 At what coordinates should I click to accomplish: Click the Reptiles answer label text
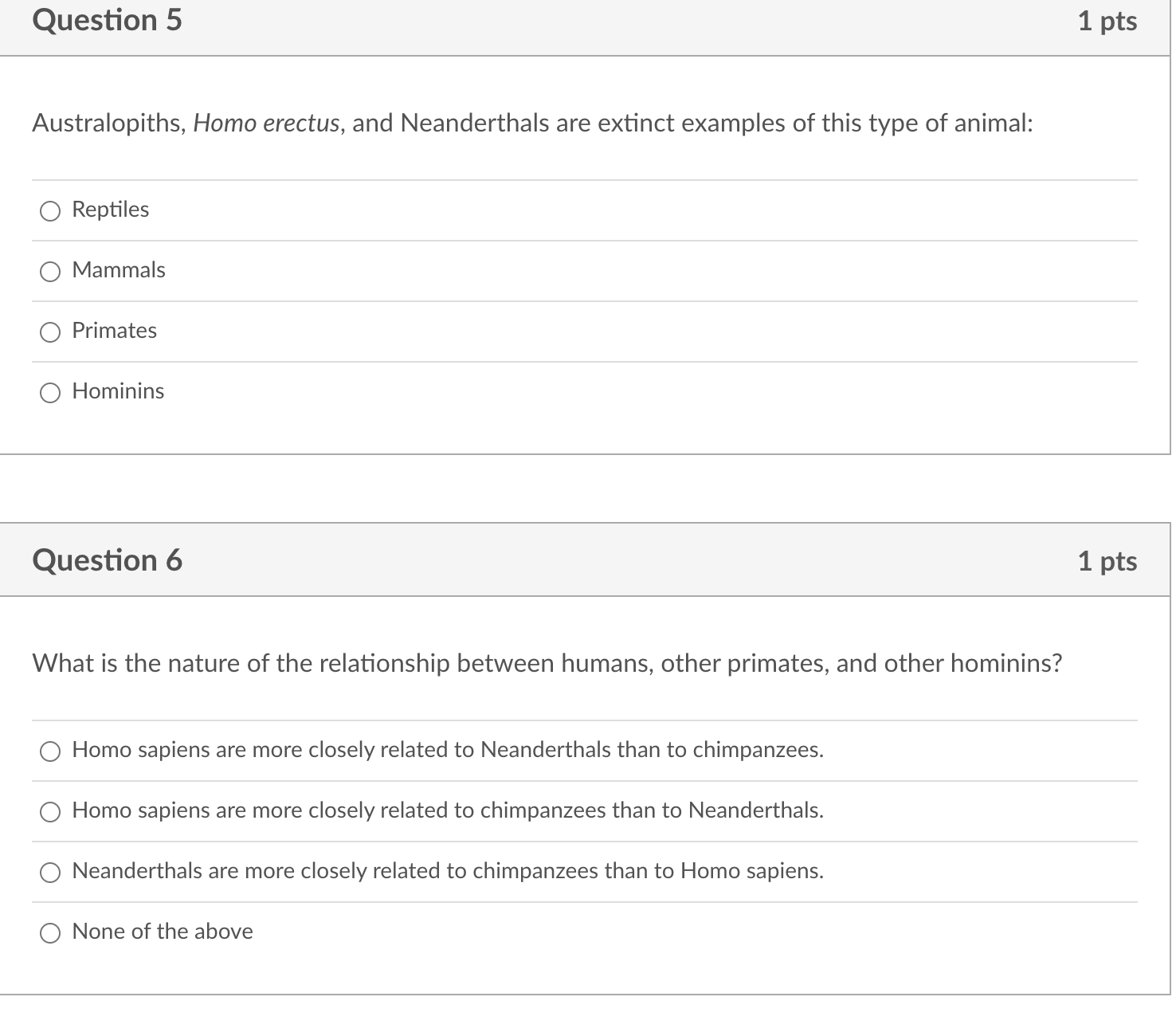coord(110,210)
